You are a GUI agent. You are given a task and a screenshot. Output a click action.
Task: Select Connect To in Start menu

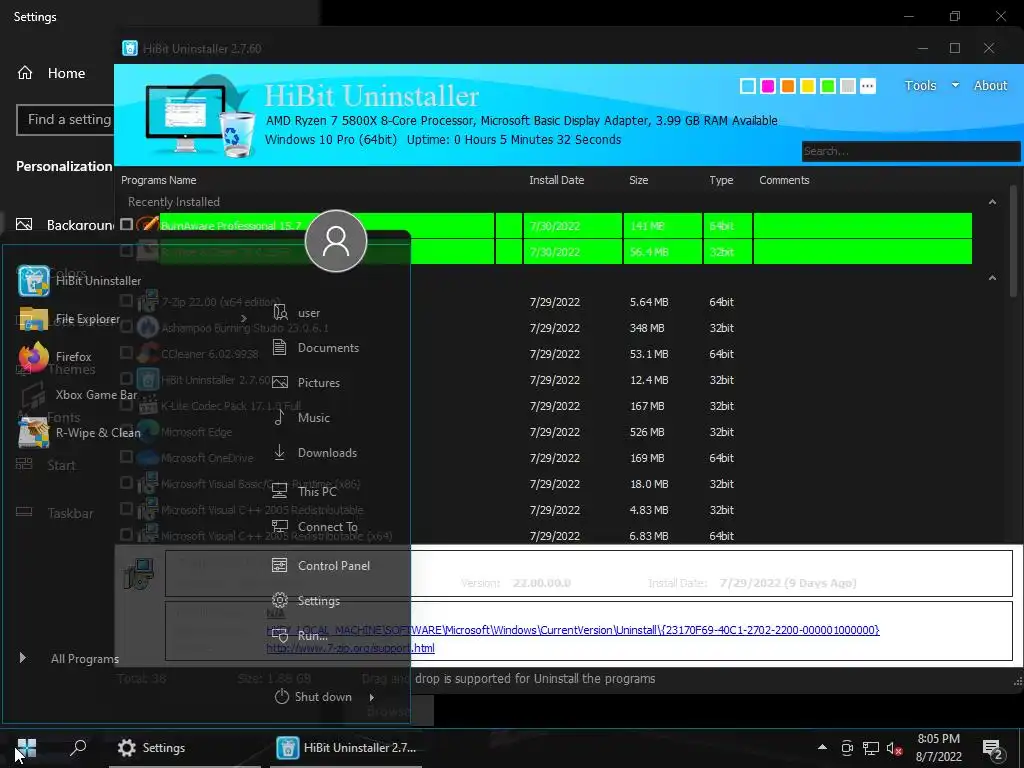[x=314, y=526]
